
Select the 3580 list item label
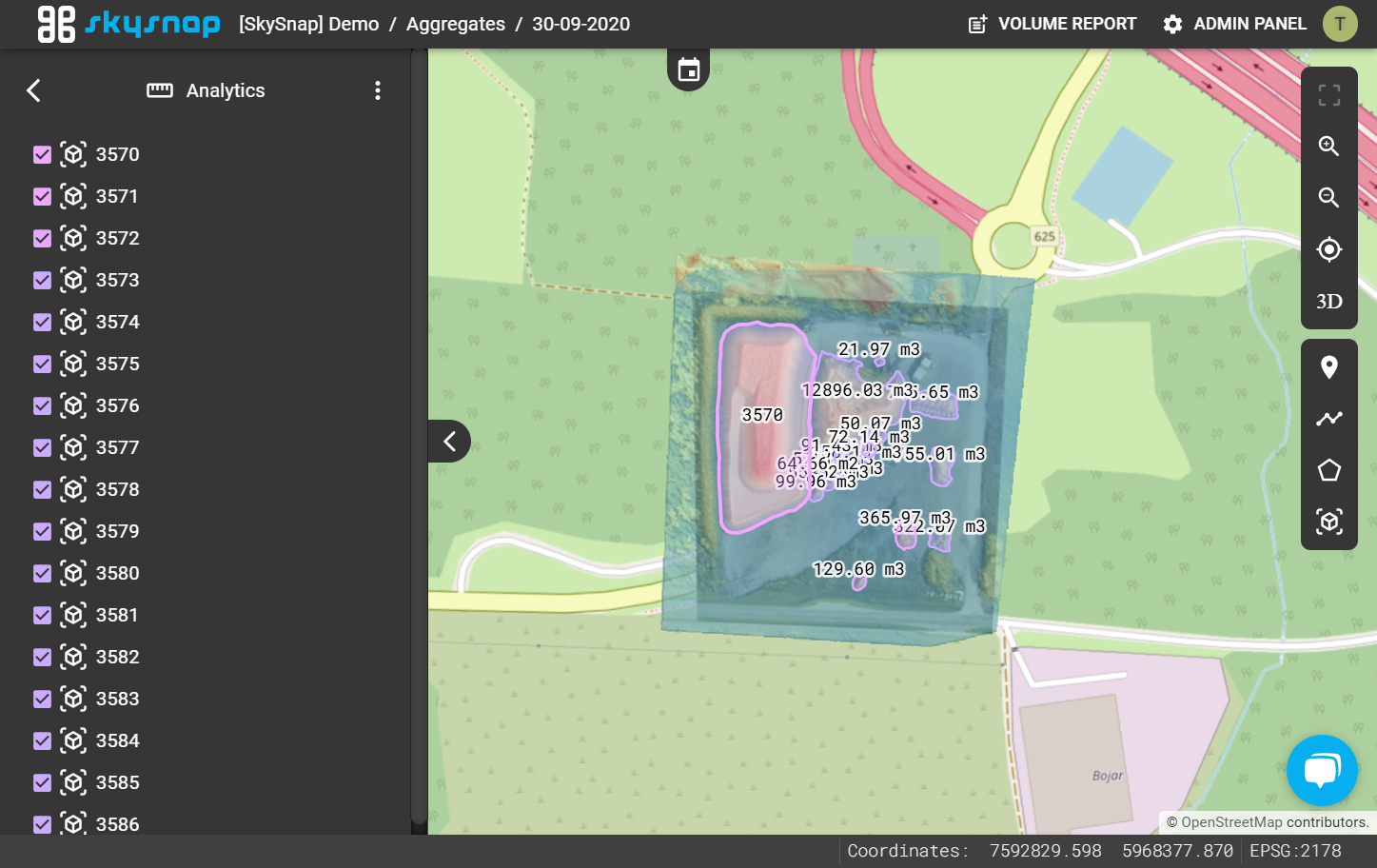coord(118,573)
